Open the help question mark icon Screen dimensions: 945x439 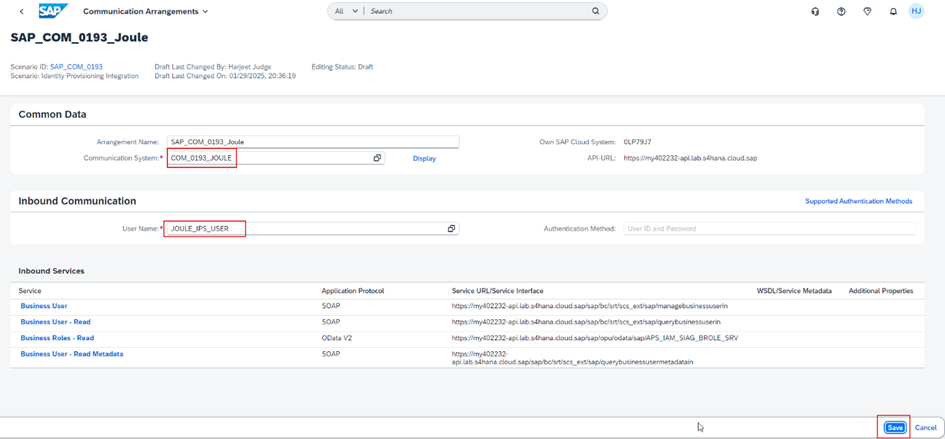point(841,12)
